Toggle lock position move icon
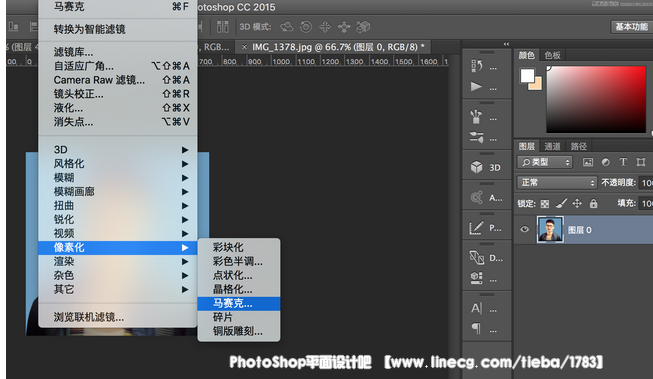Screen dimensions: 653x379 577,203
